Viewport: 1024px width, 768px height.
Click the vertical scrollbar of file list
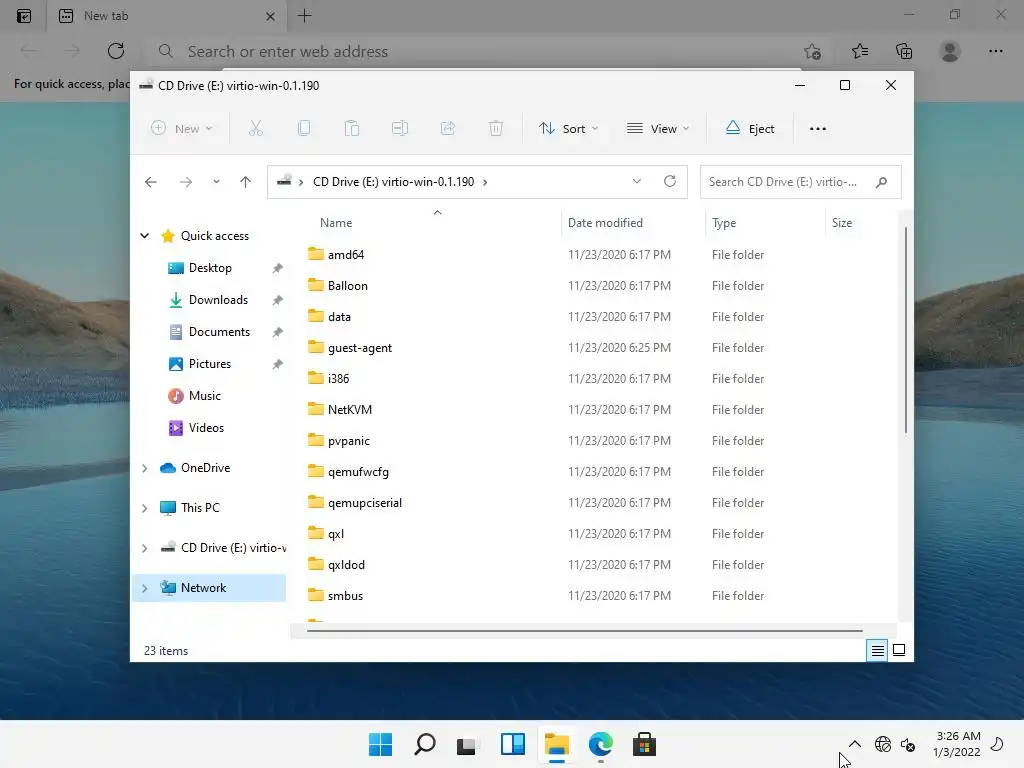click(905, 330)
